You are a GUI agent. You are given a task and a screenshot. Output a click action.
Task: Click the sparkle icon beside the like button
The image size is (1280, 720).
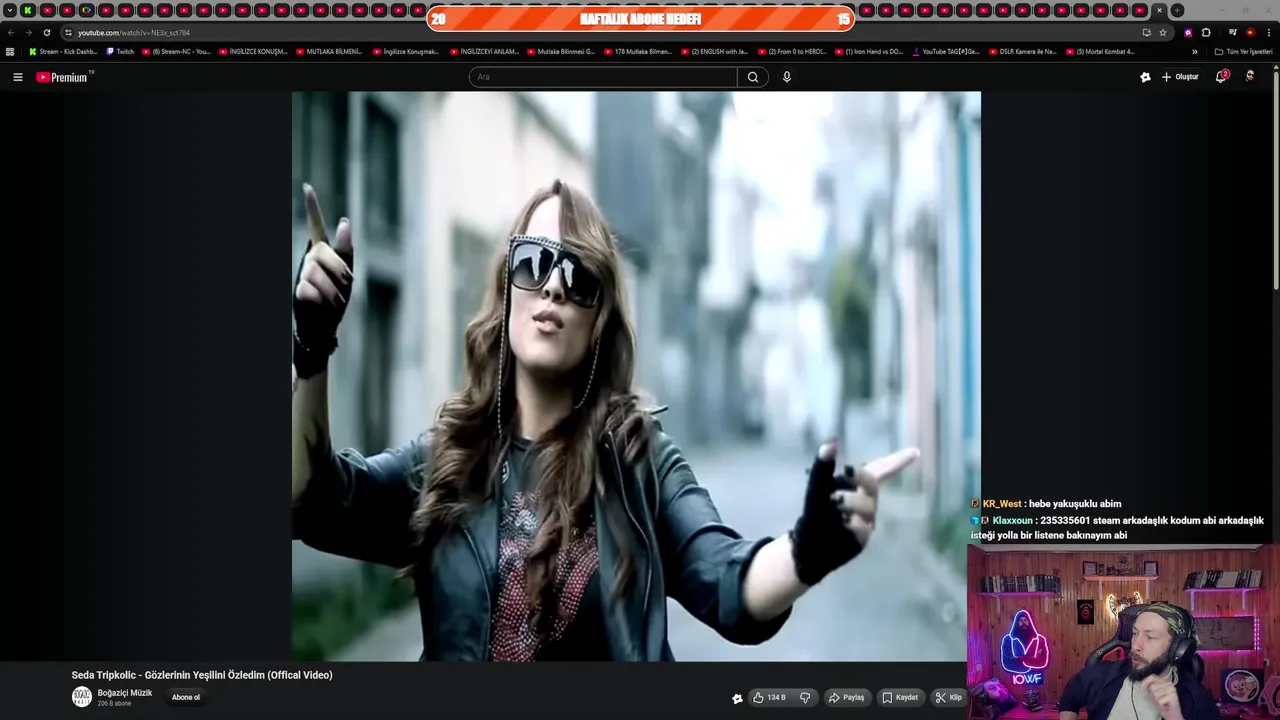(x=738, y=698)
